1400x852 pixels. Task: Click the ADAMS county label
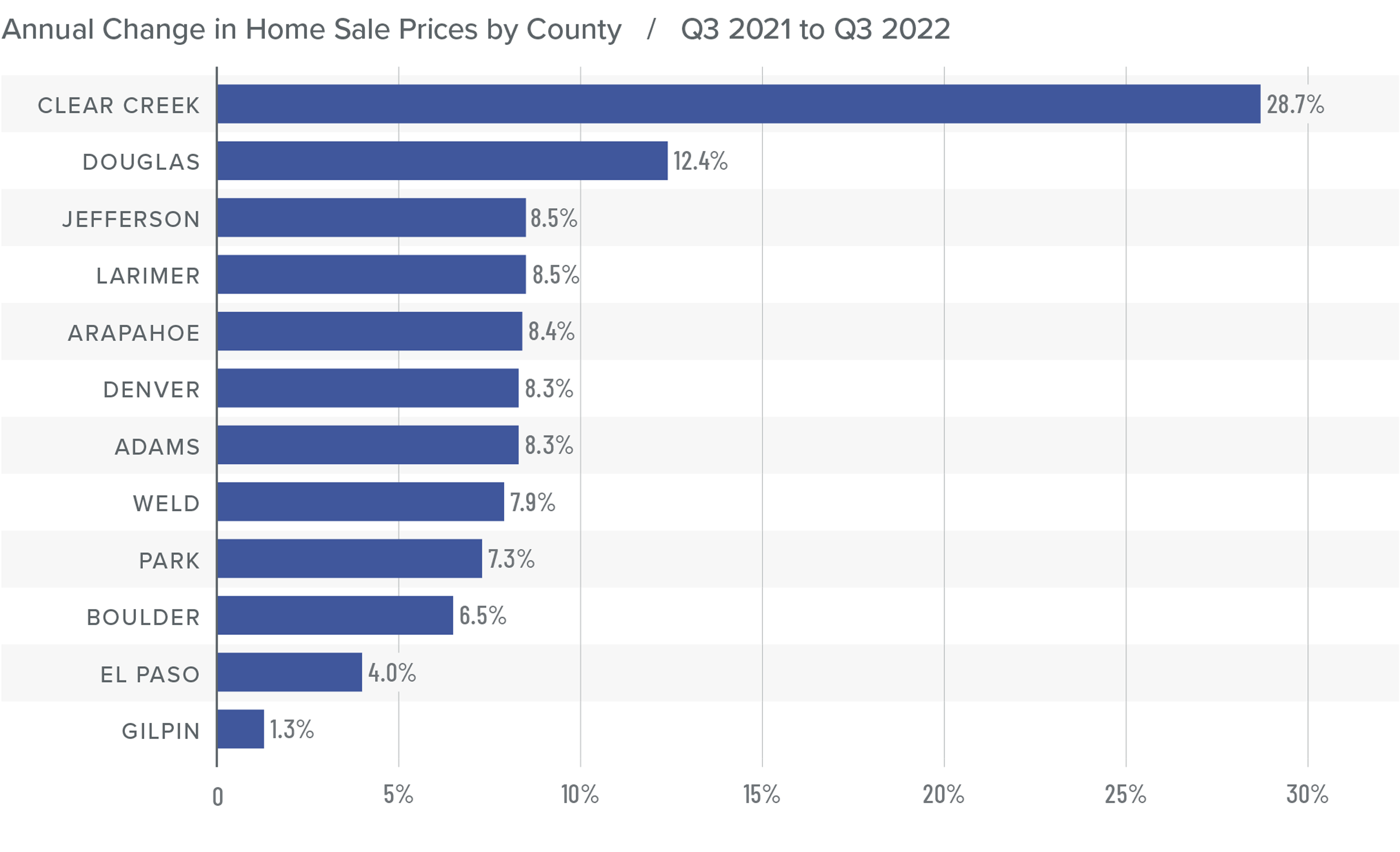[x=157, y=447]
